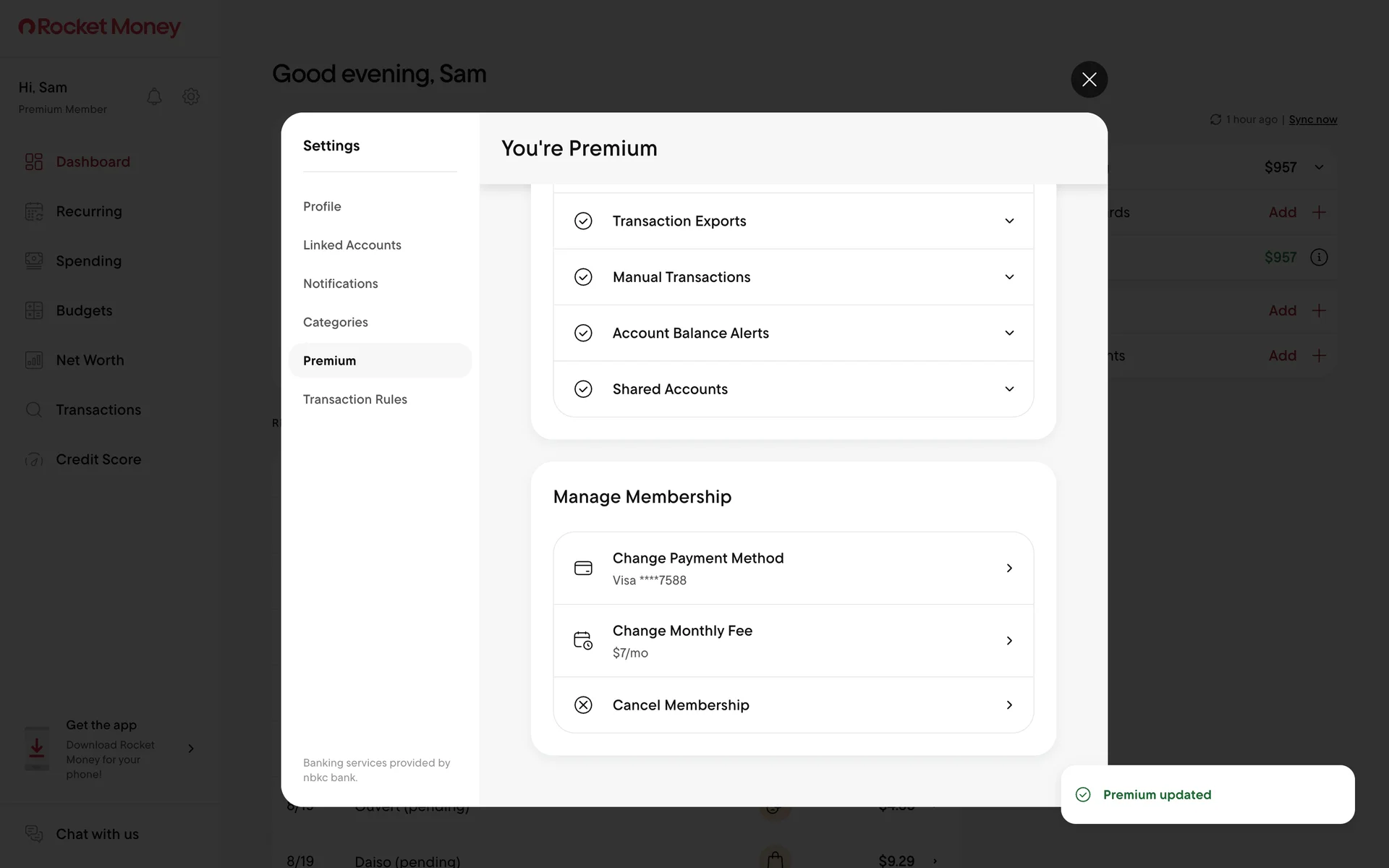Click the Net Worth chart icon in the sidebar
The width and height of the screenshot is (1389, 868).
pyautogui.click(x=34, y=360)
